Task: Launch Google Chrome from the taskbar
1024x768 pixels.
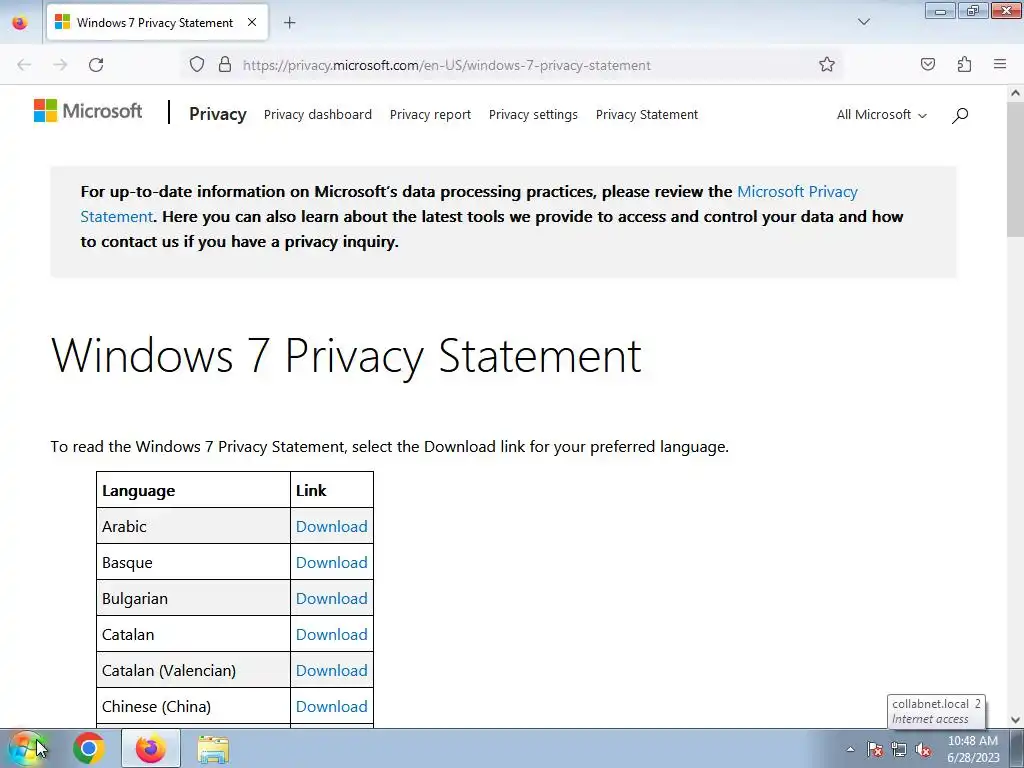Action: pyautogui.click(x=89, y=748)
